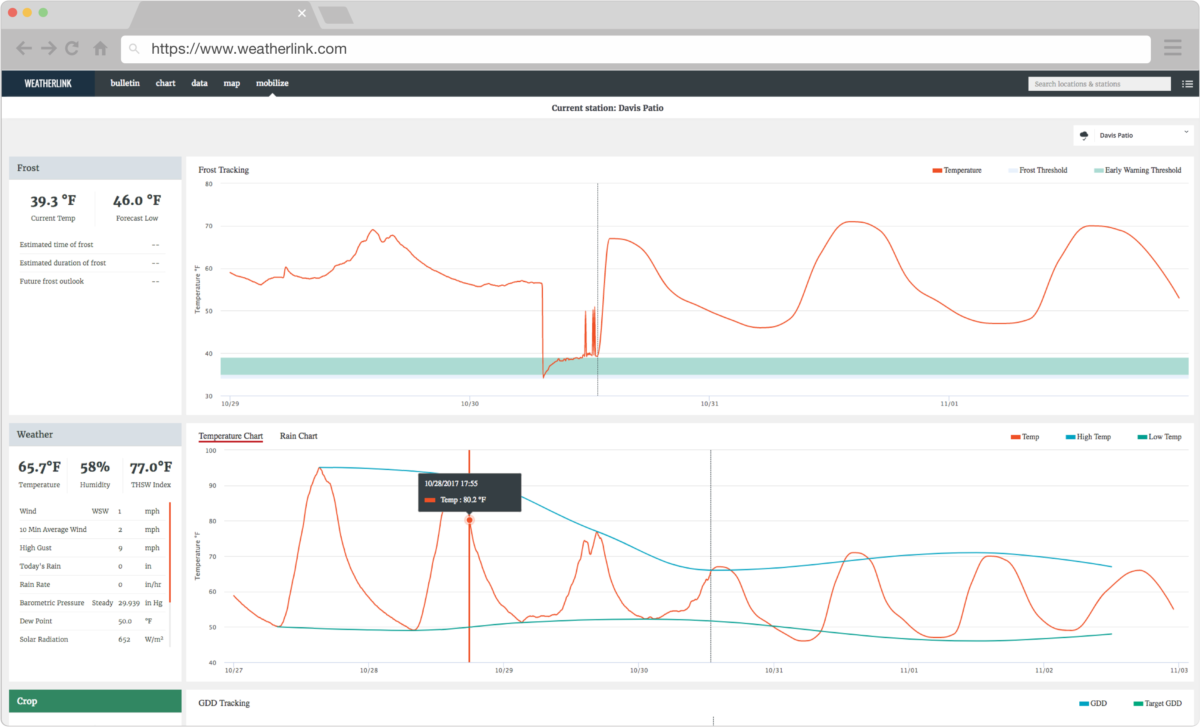
Task: Click the browser home icon
Action: click(99, 47)
